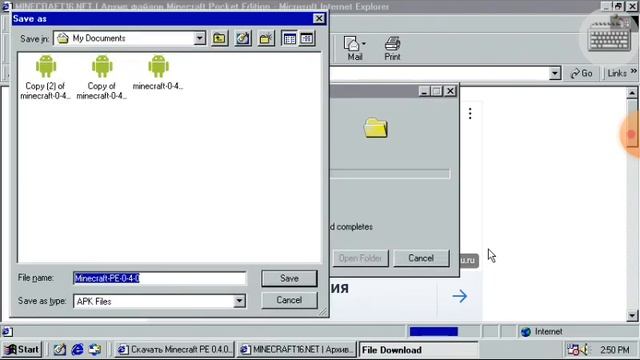Click the folder icon in File Download dialog
The image size is (640, 360).
[376, 128]
